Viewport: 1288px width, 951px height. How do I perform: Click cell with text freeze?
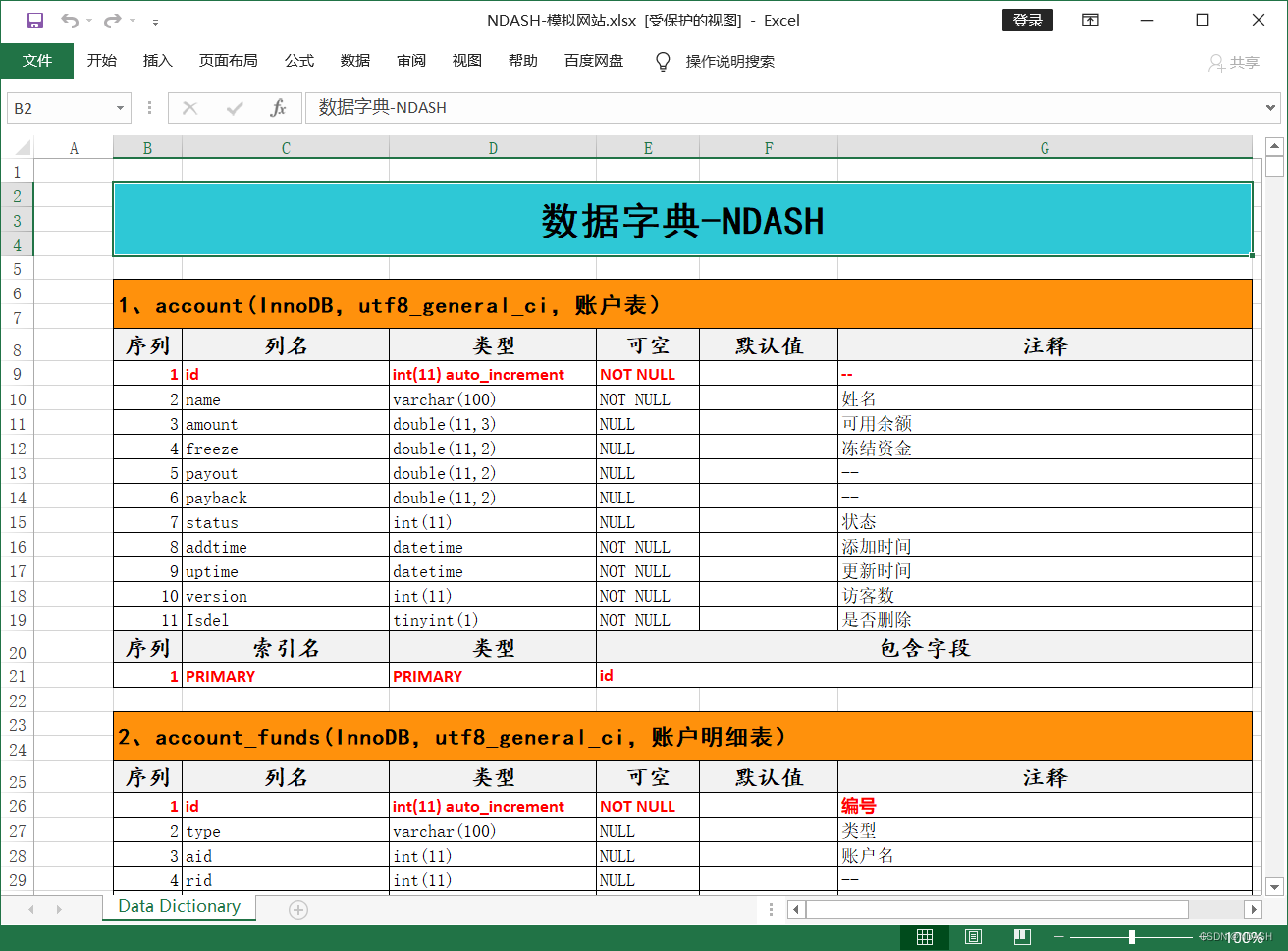click(286, 449)
